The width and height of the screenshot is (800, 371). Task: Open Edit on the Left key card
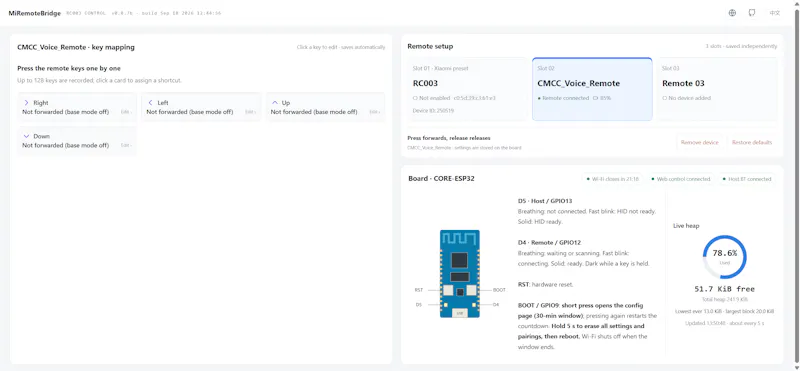pyautogui.click(x=250, y=112)
